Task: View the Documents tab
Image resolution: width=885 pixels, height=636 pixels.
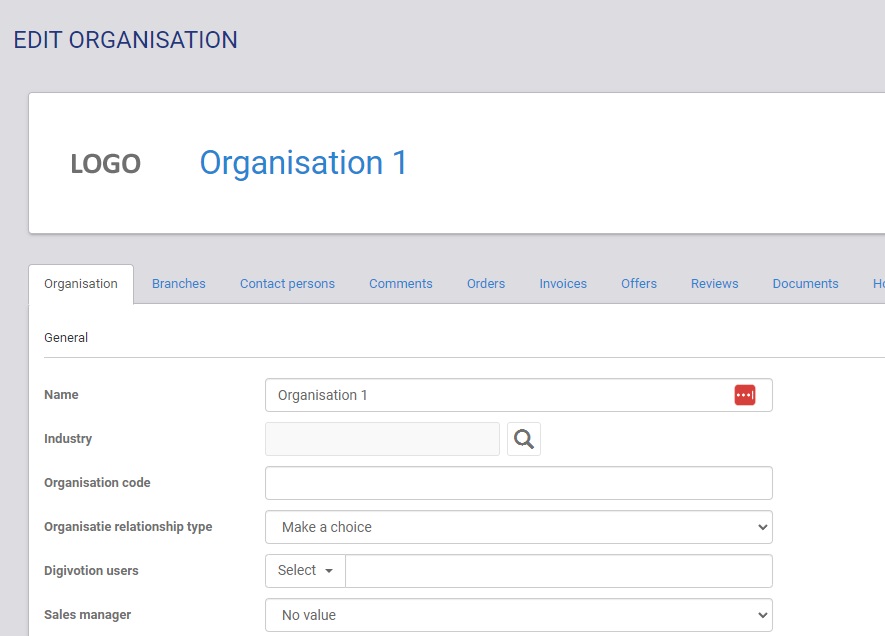Action: (x=805, y=284)
